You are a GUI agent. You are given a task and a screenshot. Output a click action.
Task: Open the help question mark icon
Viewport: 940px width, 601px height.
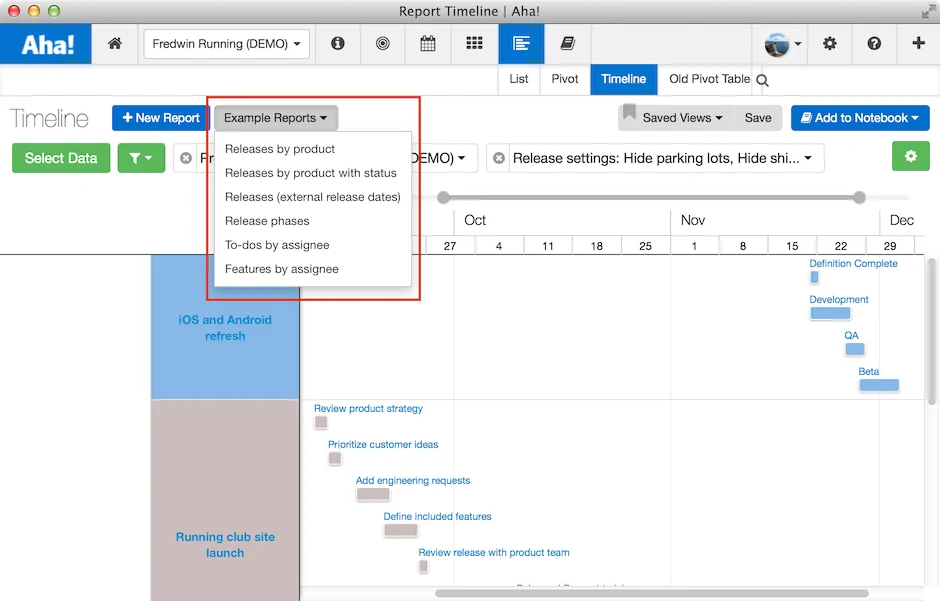point(874,43)
